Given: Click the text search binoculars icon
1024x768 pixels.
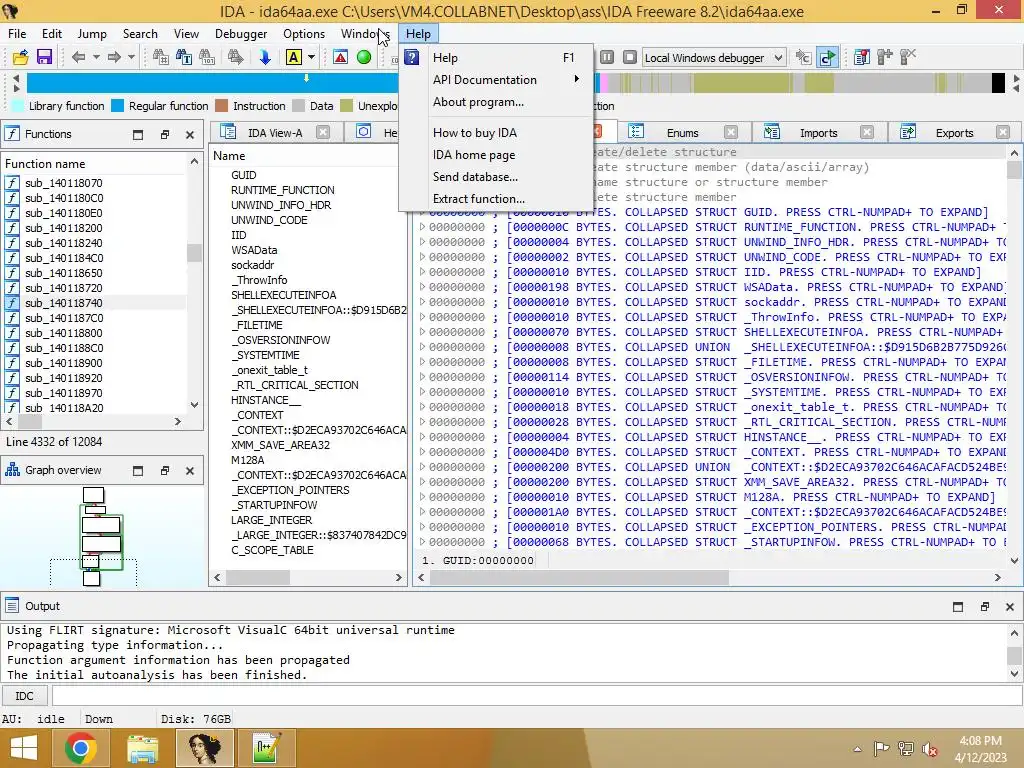Looking at the screenshot, I should [x=184, y=57].
